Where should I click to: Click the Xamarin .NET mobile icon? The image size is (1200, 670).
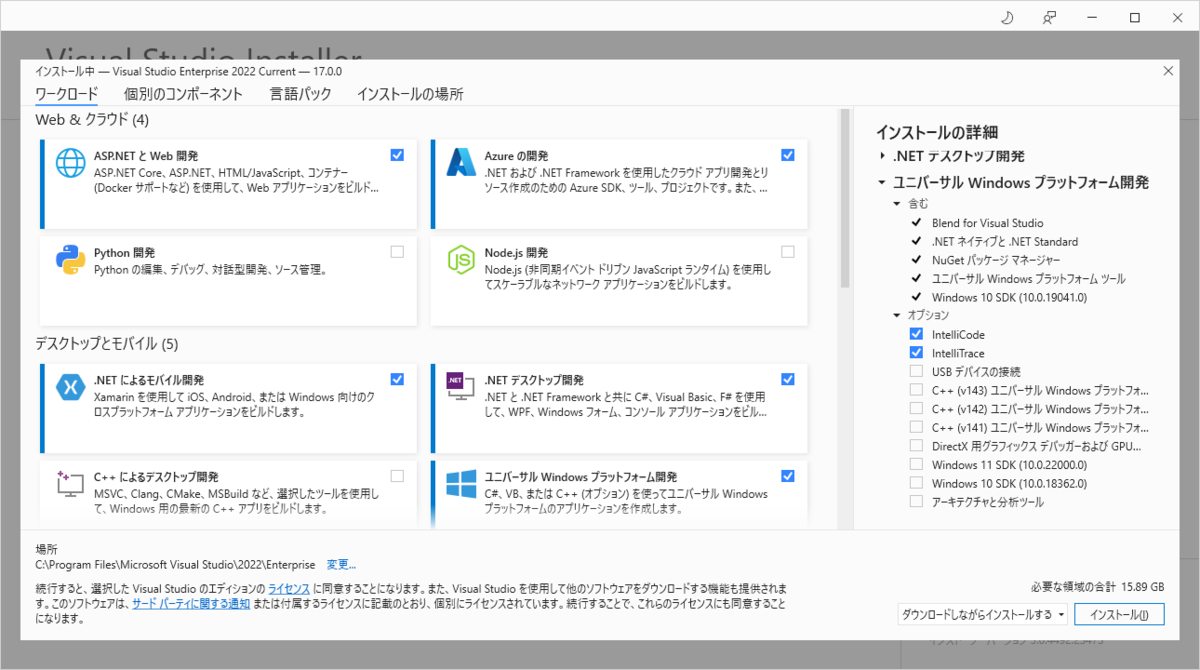[x=70, y=386]
